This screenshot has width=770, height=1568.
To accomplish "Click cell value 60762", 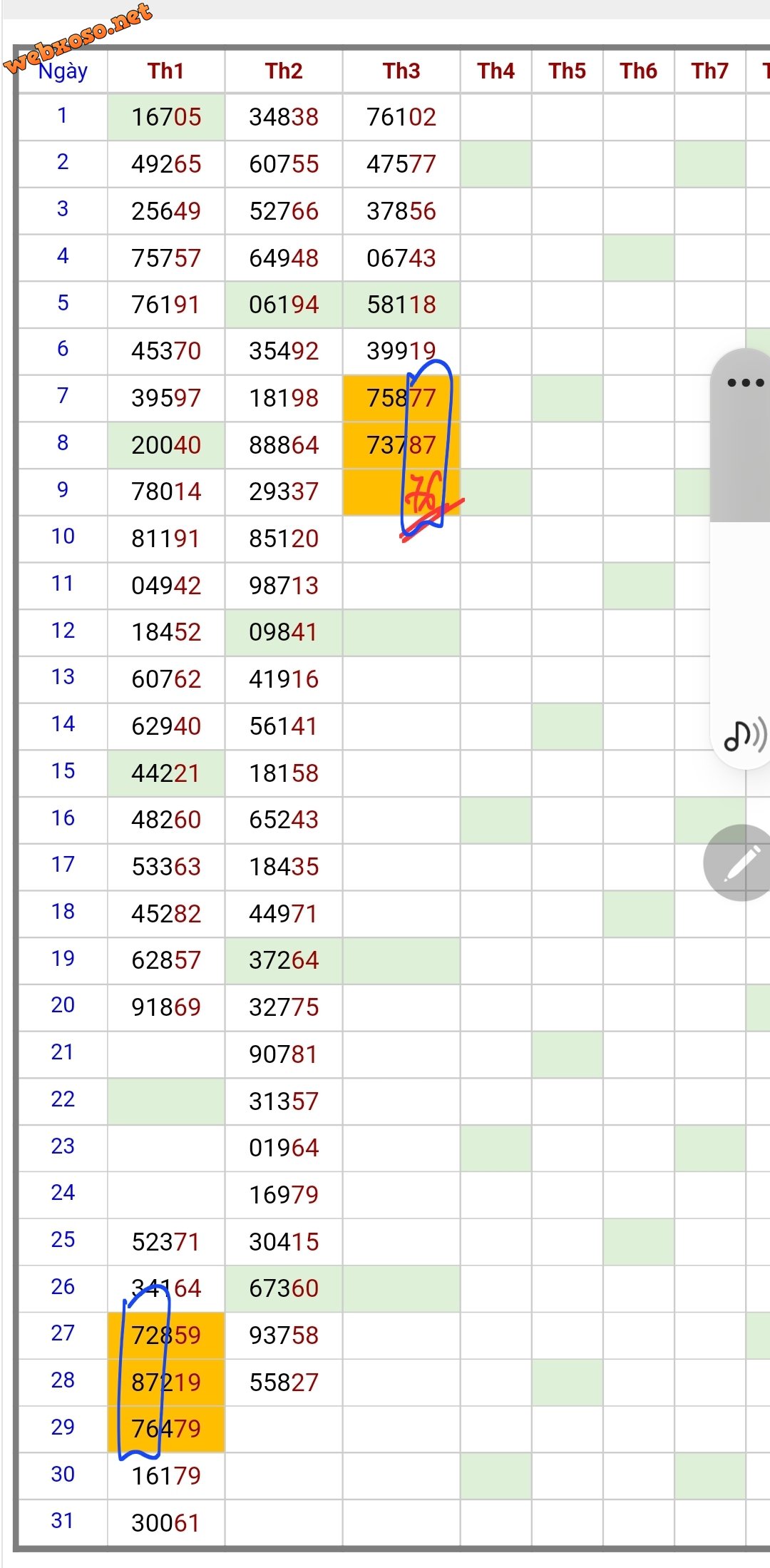I will 166,679.
